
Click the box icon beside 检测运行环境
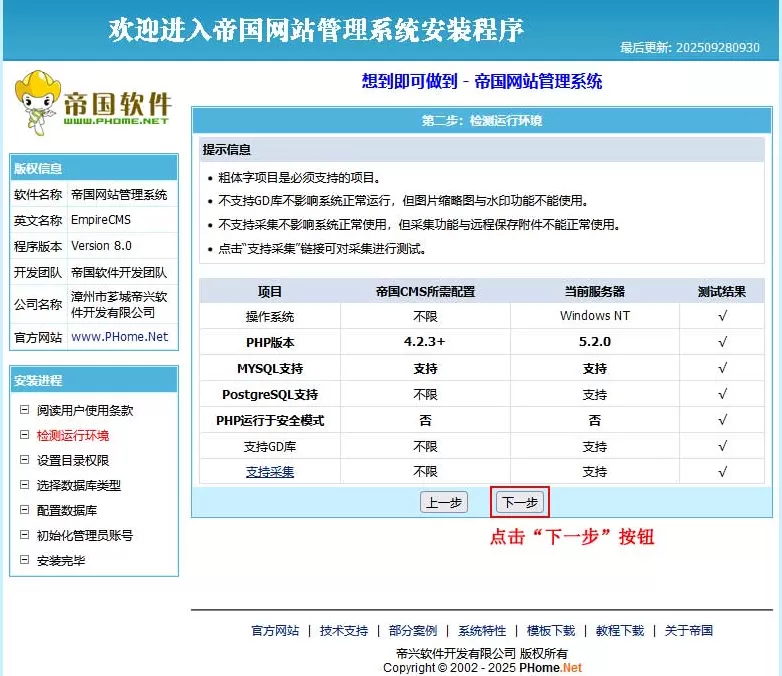(24, 435)
